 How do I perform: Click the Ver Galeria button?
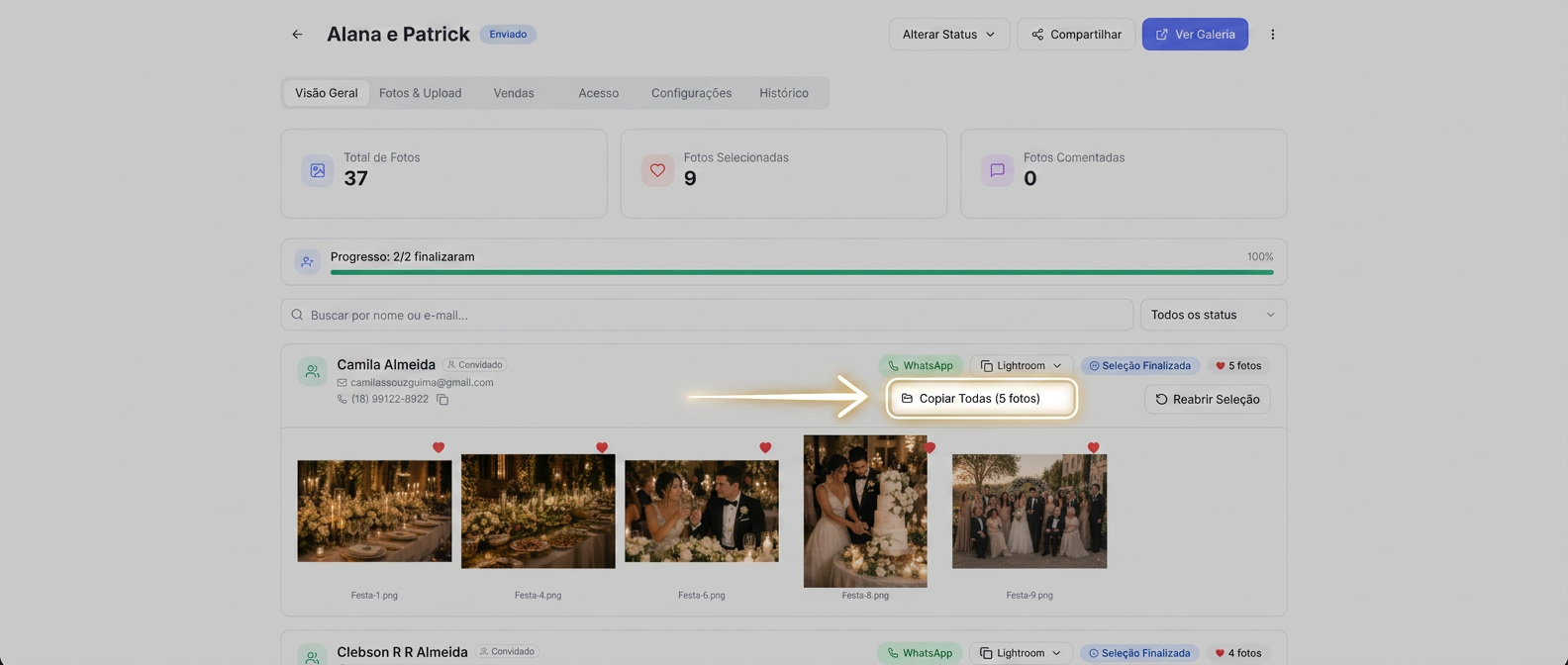pyautogui.click(x=1195, y=35)
